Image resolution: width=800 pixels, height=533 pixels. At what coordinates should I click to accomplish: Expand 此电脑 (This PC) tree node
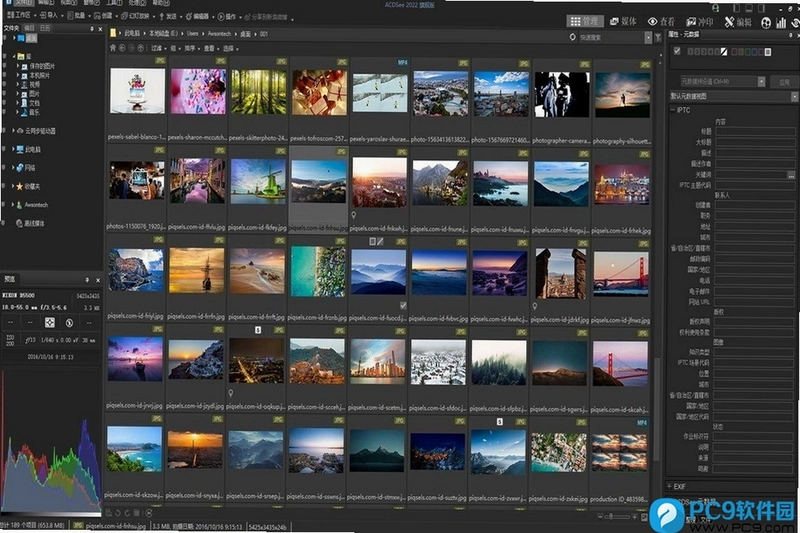pos(13,149)
